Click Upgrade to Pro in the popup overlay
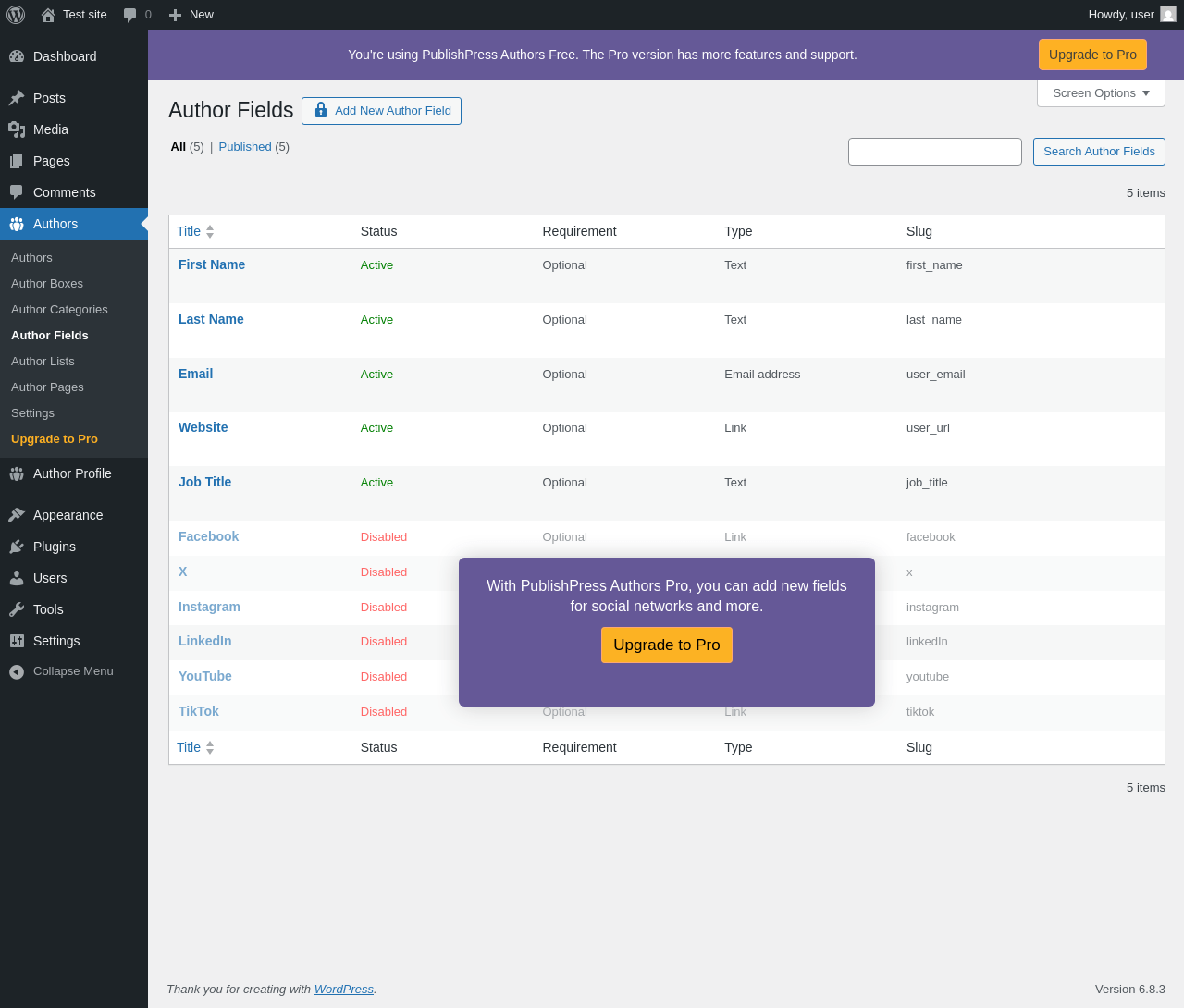 coord(667,645)
